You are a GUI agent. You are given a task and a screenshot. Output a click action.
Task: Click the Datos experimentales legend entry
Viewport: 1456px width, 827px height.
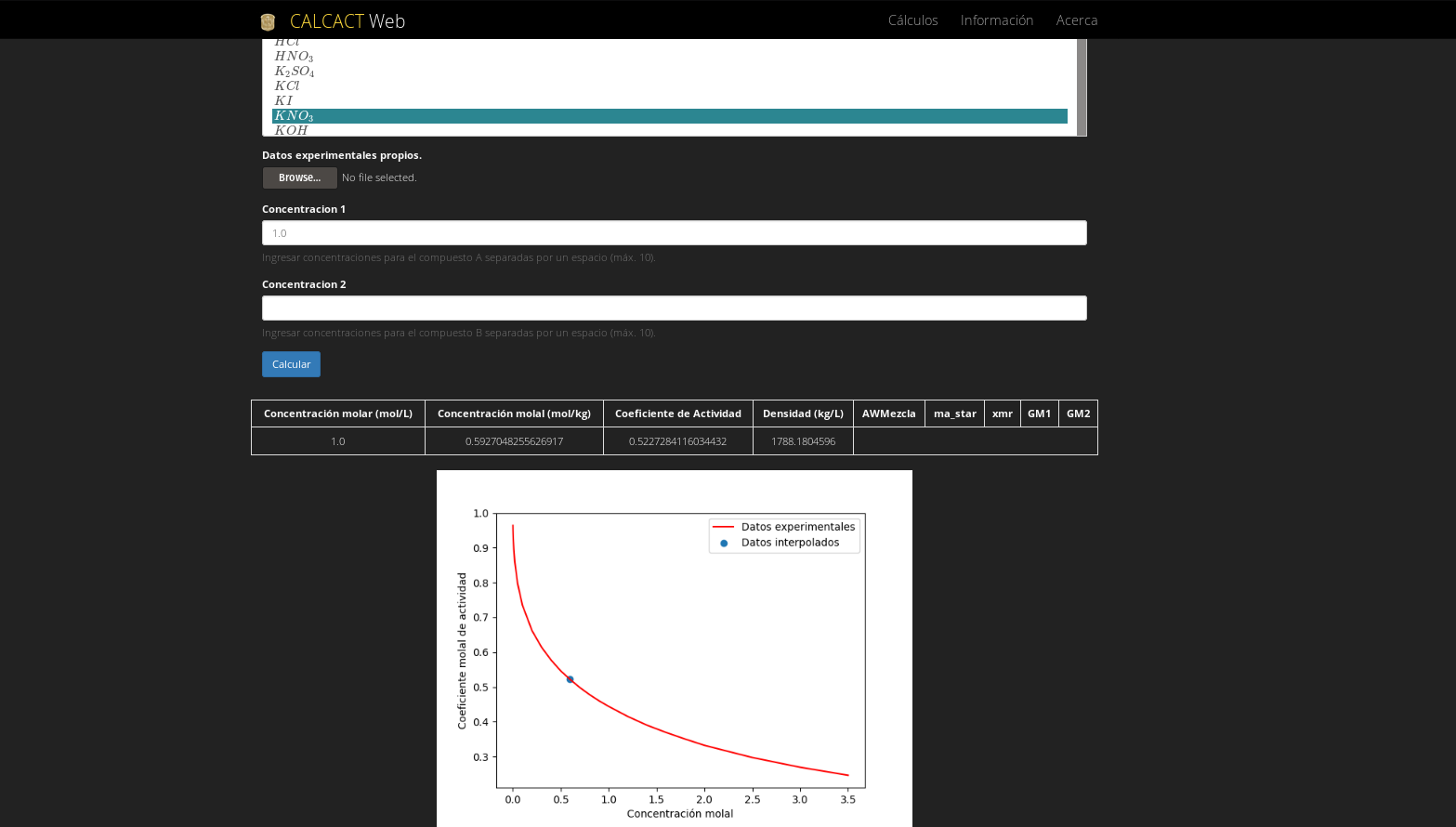pos(796,526)
